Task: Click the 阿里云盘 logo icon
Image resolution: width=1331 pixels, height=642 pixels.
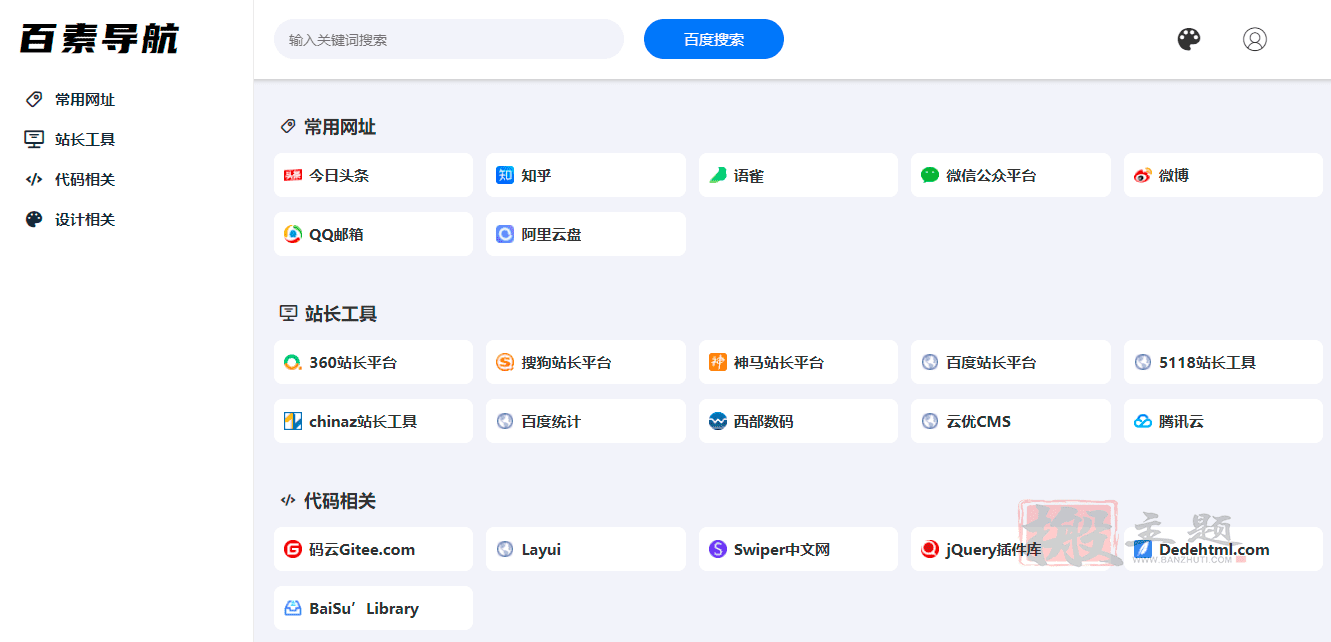Action: [x=505, y=234]
